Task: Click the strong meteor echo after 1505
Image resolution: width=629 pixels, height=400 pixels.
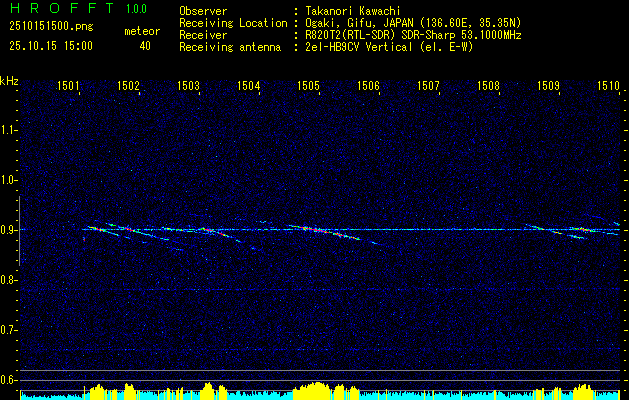Action: [x=325, y=232]
